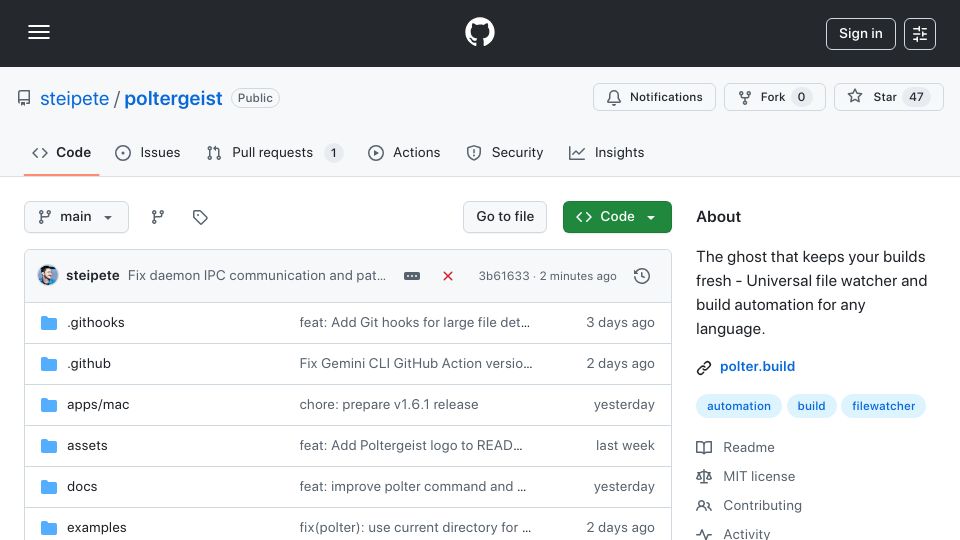The width and height of the screenshot is (960, 540).
Task: Open the sliders settings icon beside Sign in
Action: [920, 34]
